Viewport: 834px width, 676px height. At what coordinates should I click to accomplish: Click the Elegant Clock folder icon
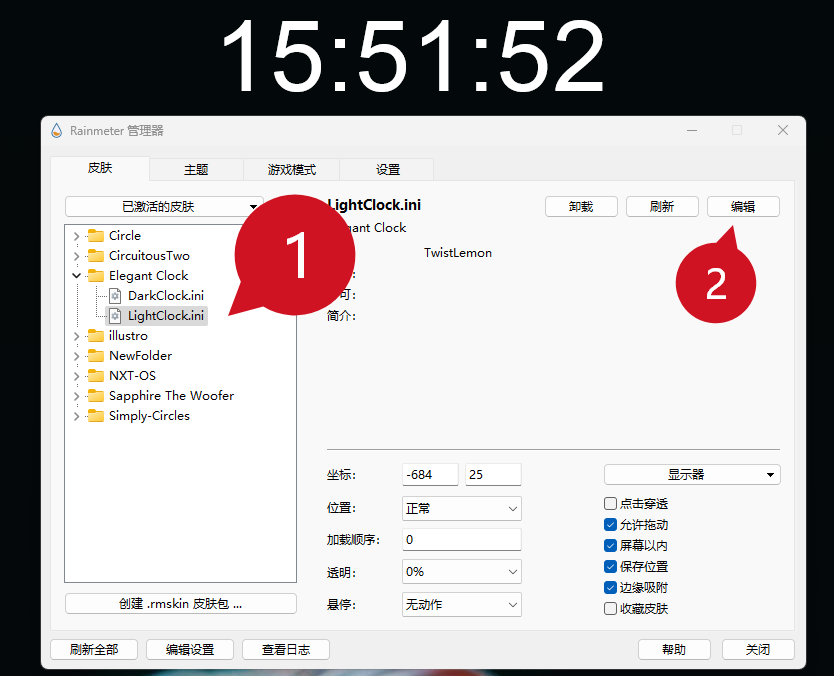click(96, 276)
